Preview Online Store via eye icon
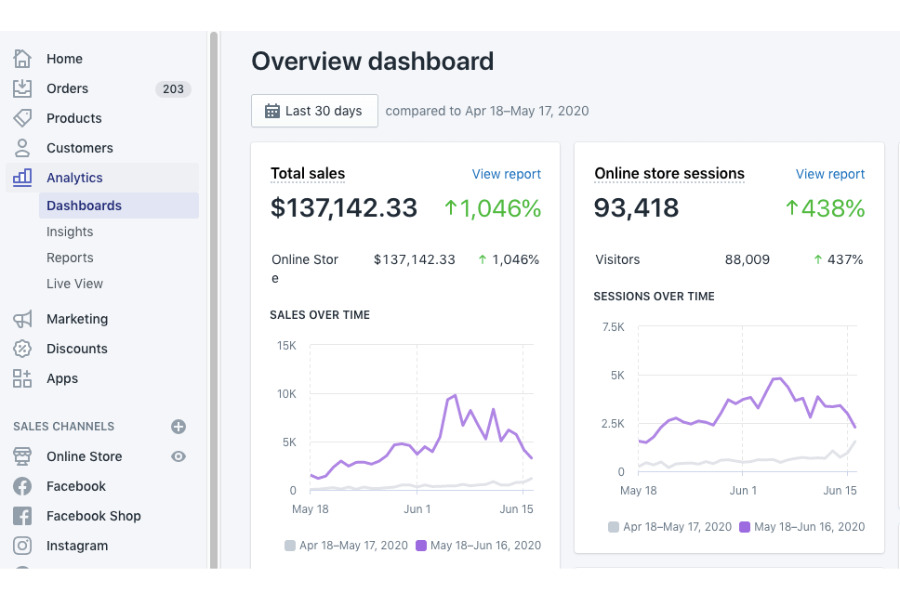This screenshot has height=600, width=900. click(178, 456)
